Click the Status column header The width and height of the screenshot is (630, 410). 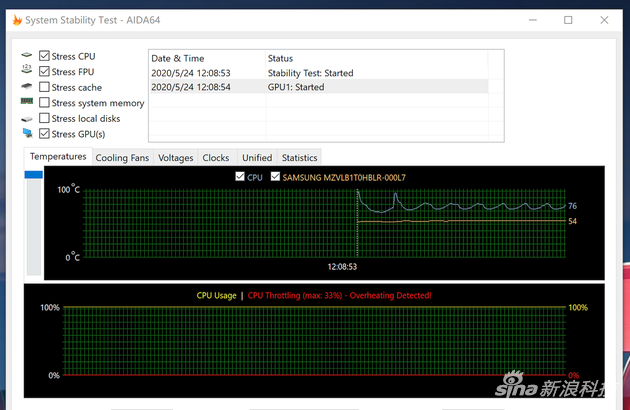click(376, 58)
